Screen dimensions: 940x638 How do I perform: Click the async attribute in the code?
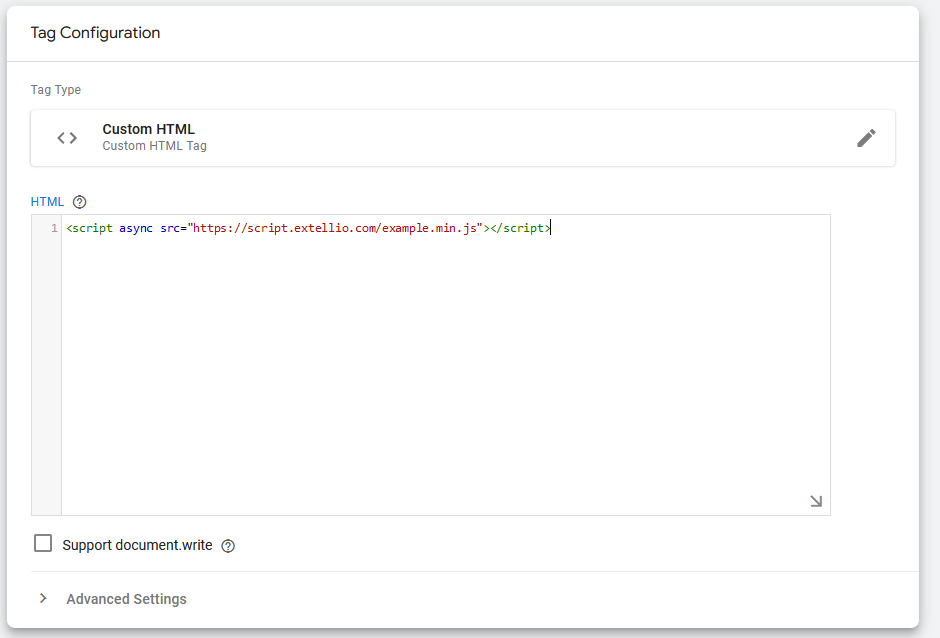pos(135,228)
